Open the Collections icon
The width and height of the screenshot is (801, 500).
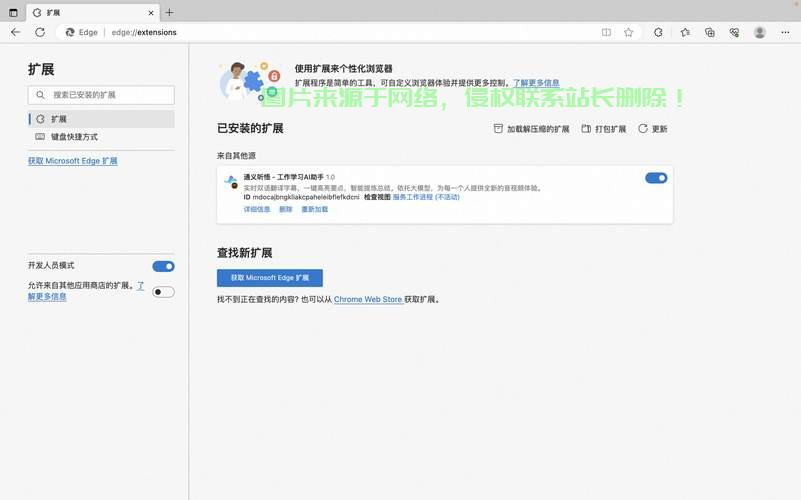coord(710,32)
